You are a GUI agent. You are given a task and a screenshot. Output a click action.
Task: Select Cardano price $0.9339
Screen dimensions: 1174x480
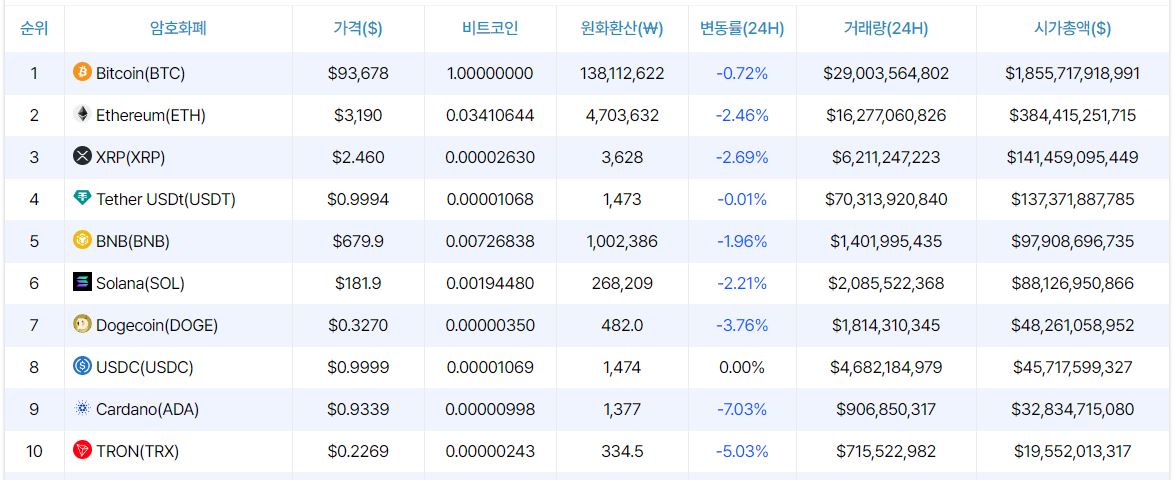(358, 409)
